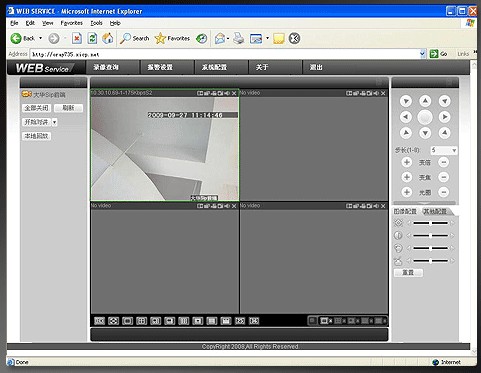Screen dimensions: 481x373
Task: Adjust the brightness slider (first image slider)
Action: pos(430,223)
